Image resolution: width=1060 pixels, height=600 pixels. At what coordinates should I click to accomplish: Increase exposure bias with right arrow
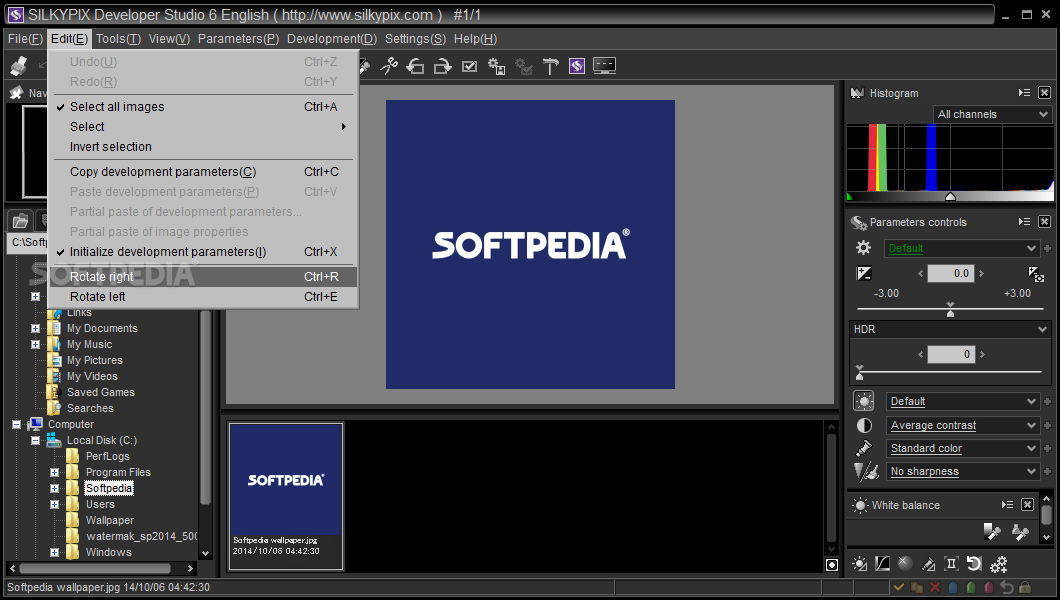(982, 273)
